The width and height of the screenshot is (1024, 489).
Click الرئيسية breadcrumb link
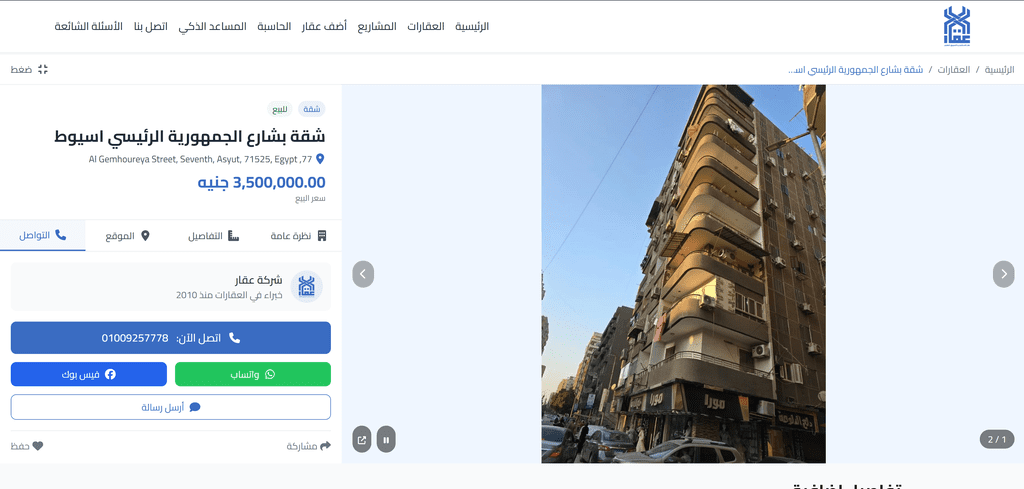(999, 69)
